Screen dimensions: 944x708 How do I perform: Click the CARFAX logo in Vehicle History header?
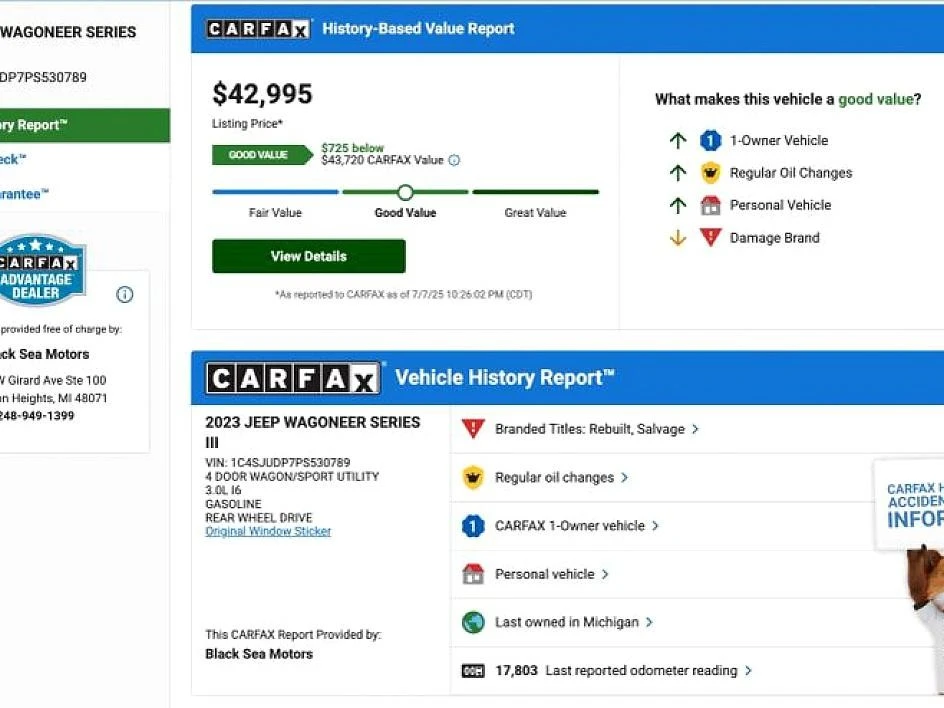pyautogui.click(x=294, y=378)
